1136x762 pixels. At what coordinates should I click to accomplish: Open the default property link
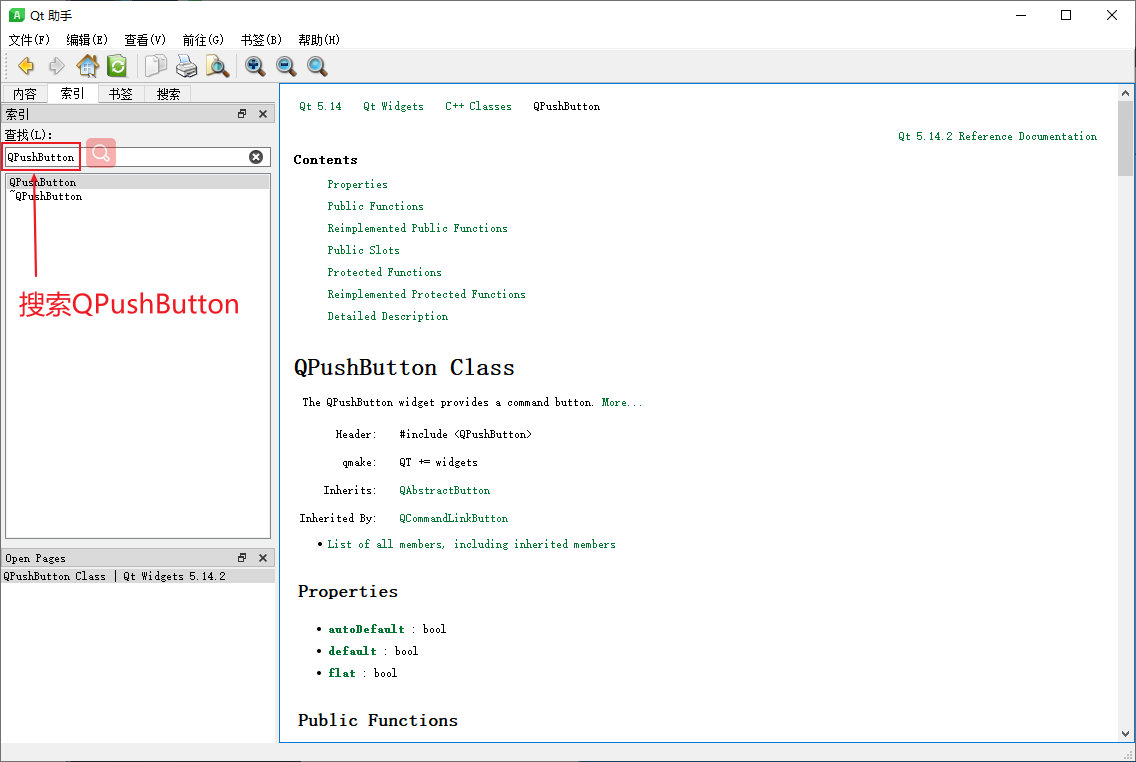pyautogui.click(x=352, y=651)
